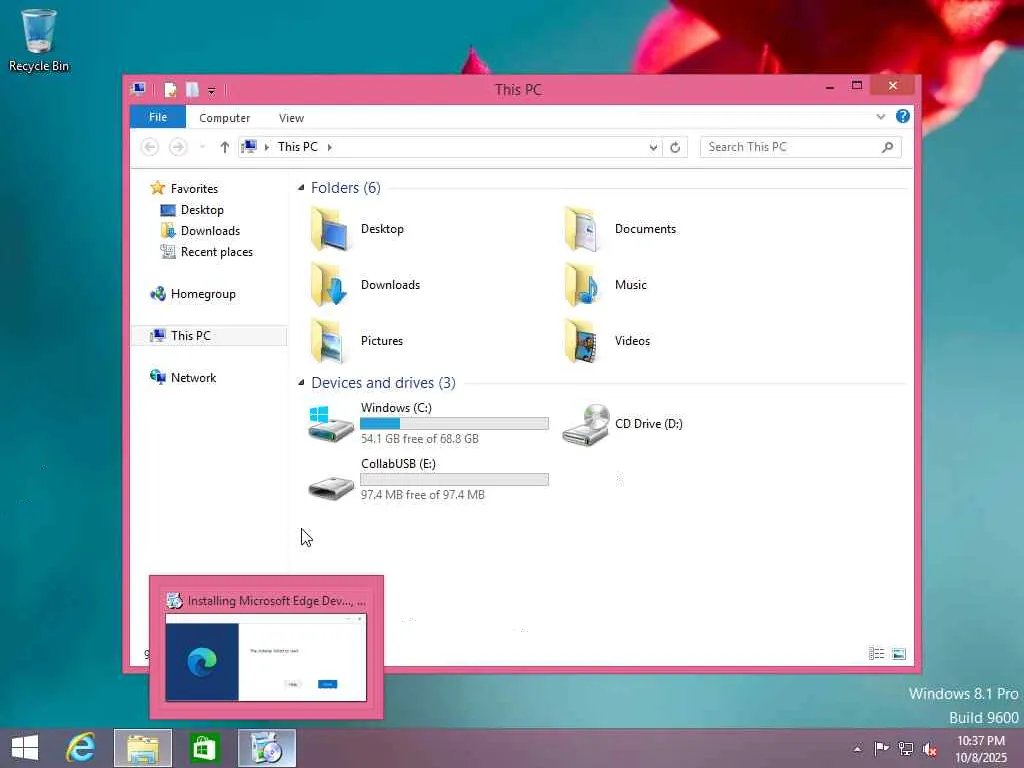Refresh the This PC view
Viewport: 1024px width, 768px height.
pyautogui.click(x=675, y=148)
